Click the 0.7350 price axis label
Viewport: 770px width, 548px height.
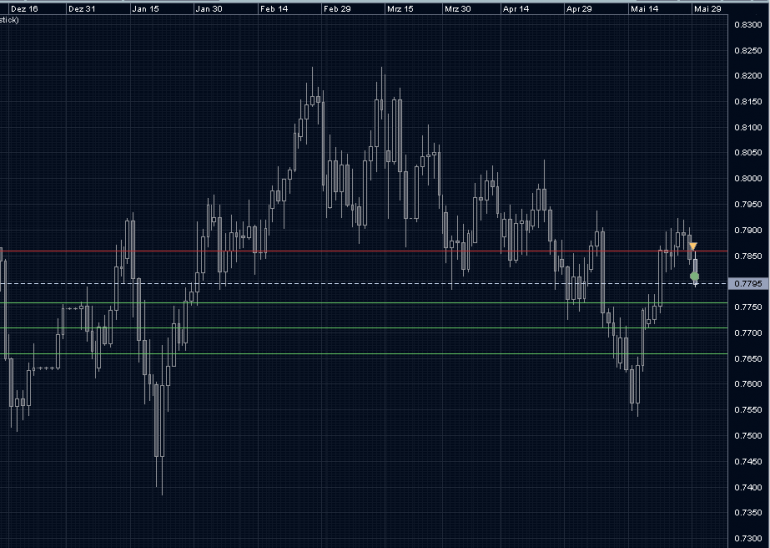click(748, 513)
